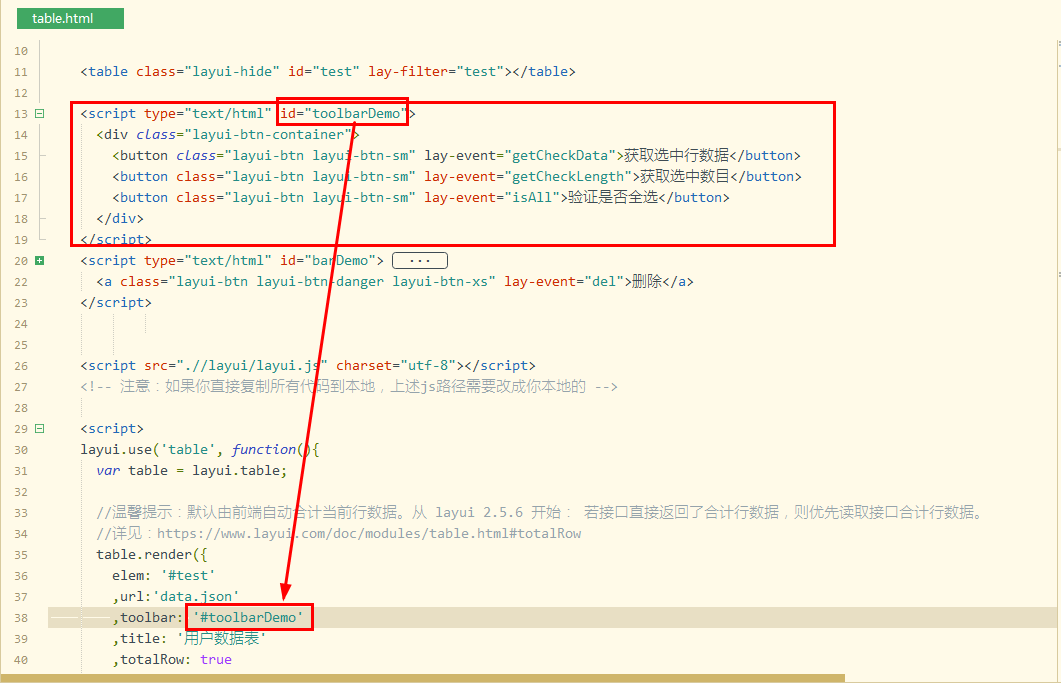Click the layui.js src path on line 26

click(x=252, y=366)
